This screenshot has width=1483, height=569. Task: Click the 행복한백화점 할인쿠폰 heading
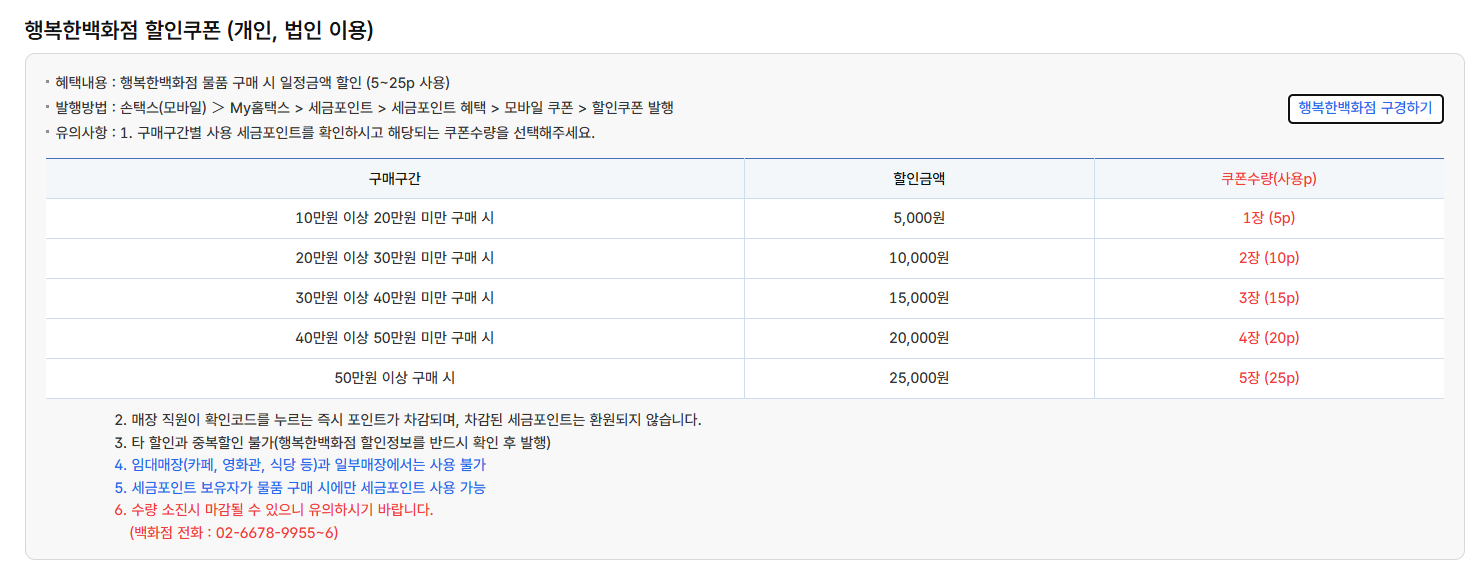199,30
